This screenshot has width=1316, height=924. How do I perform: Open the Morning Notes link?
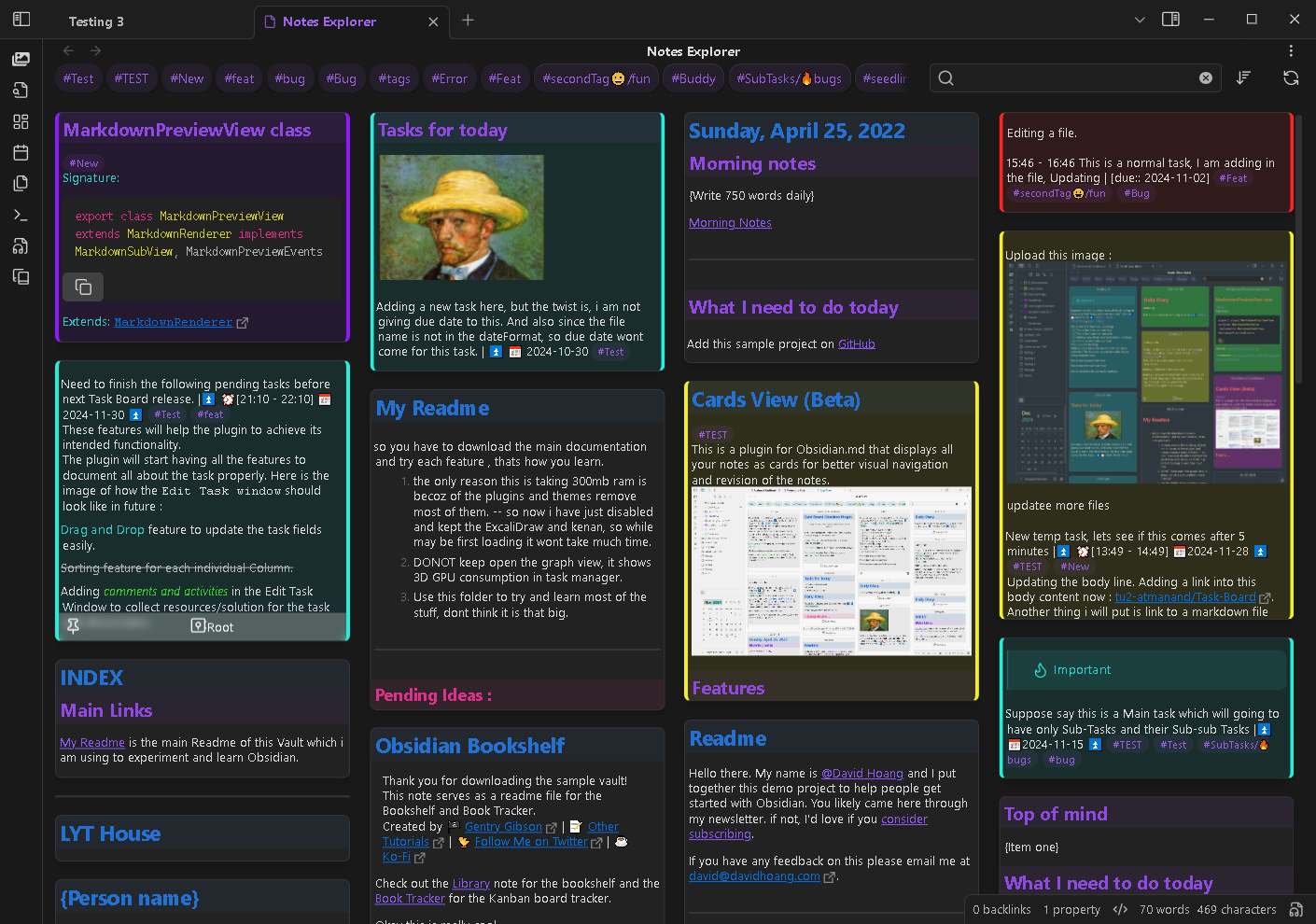(730, 222)
